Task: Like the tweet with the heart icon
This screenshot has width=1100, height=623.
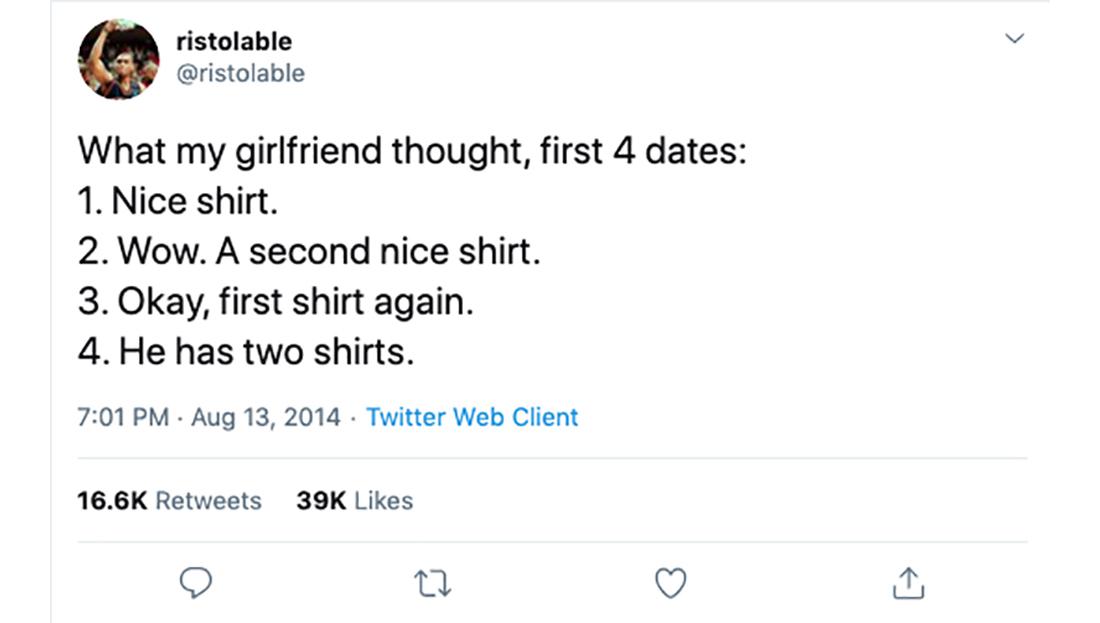Action: coord(670,583)
